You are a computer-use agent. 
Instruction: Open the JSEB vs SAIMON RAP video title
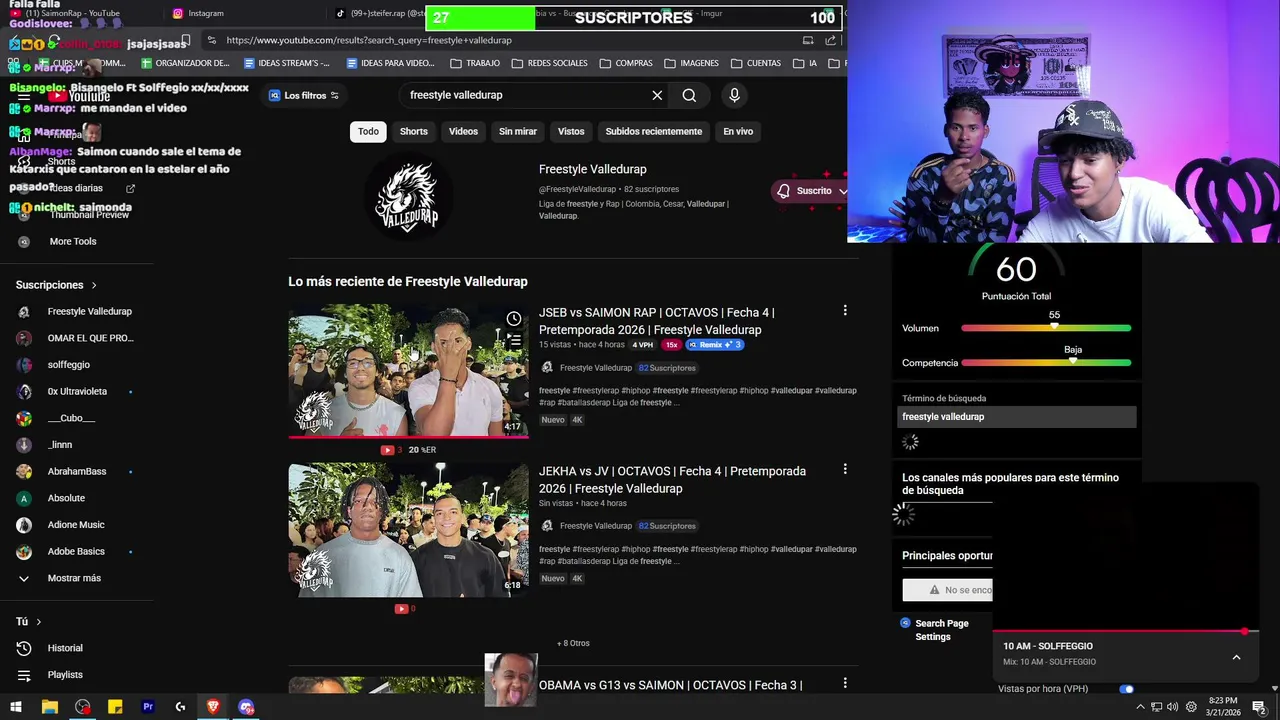tap(656, 321)
